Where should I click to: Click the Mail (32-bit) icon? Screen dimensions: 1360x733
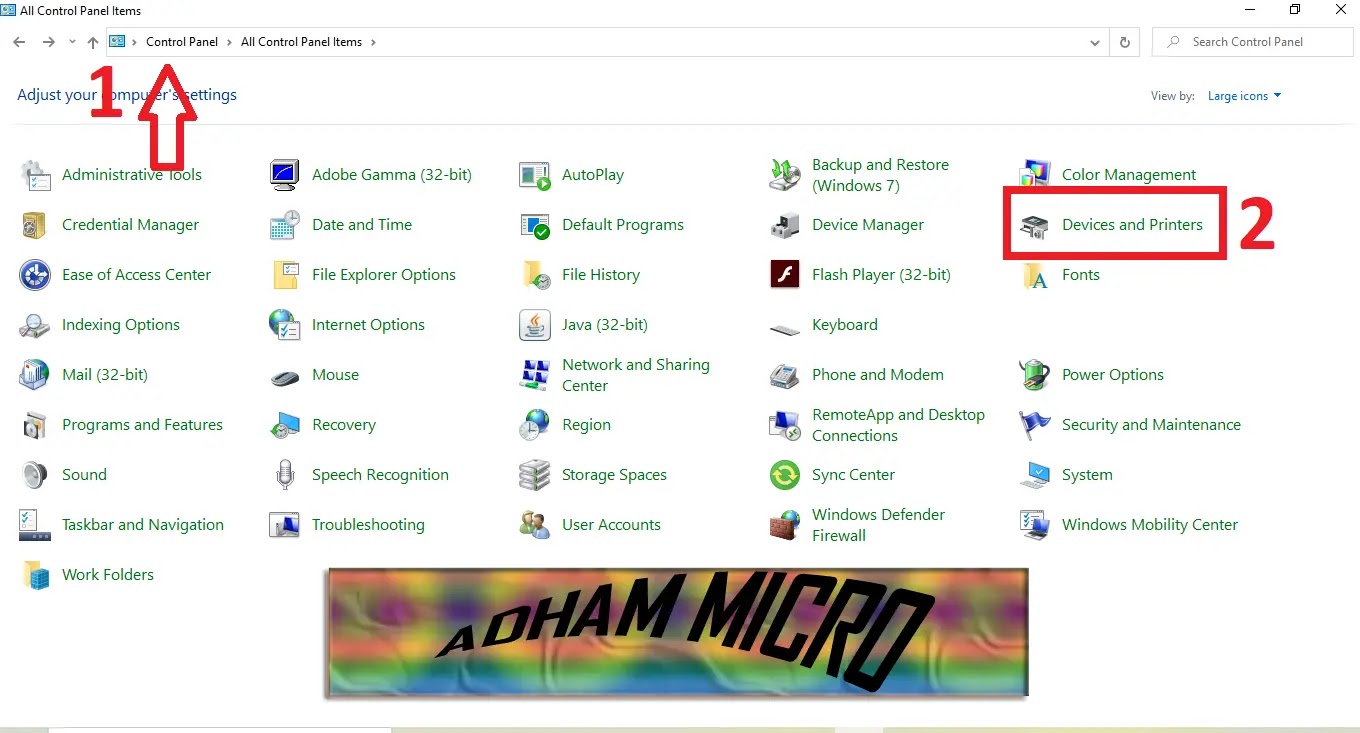point(35,375)
